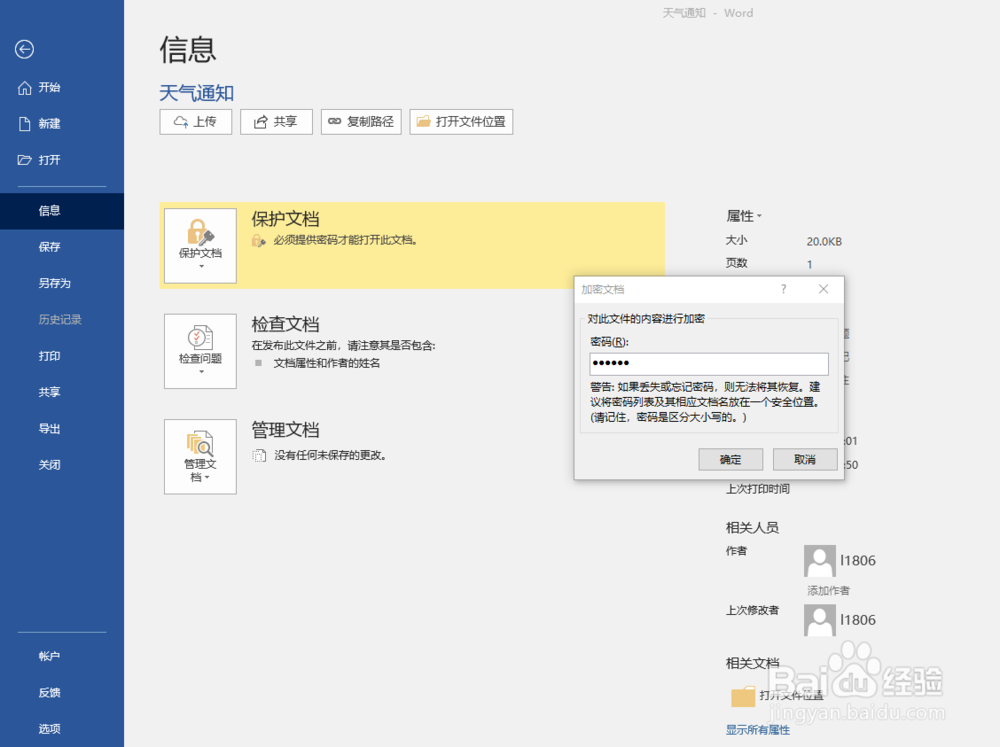
Task: Click 添加作者 field
Action: point(828,591)
